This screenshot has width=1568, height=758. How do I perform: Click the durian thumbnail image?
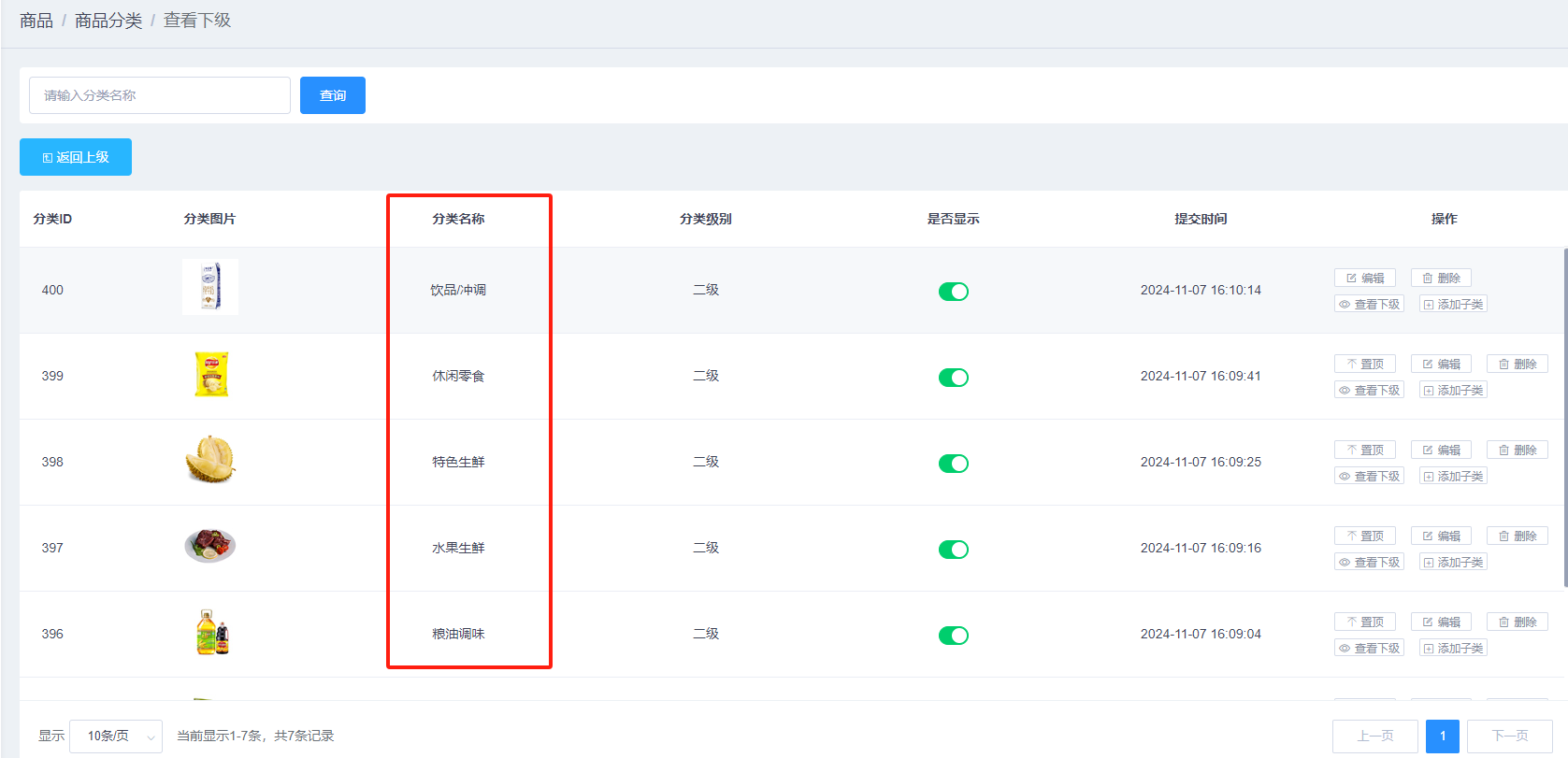(x=210, y=460)
